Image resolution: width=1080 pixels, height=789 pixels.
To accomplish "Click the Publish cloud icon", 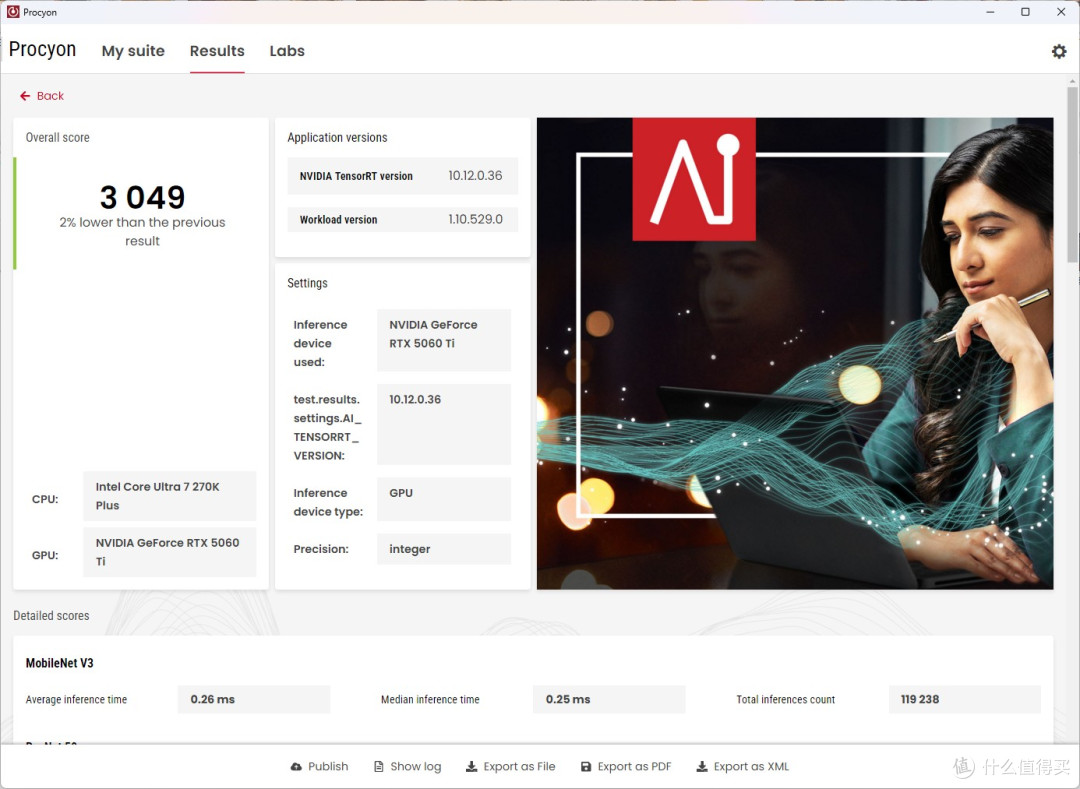I will tap(296, 766).
